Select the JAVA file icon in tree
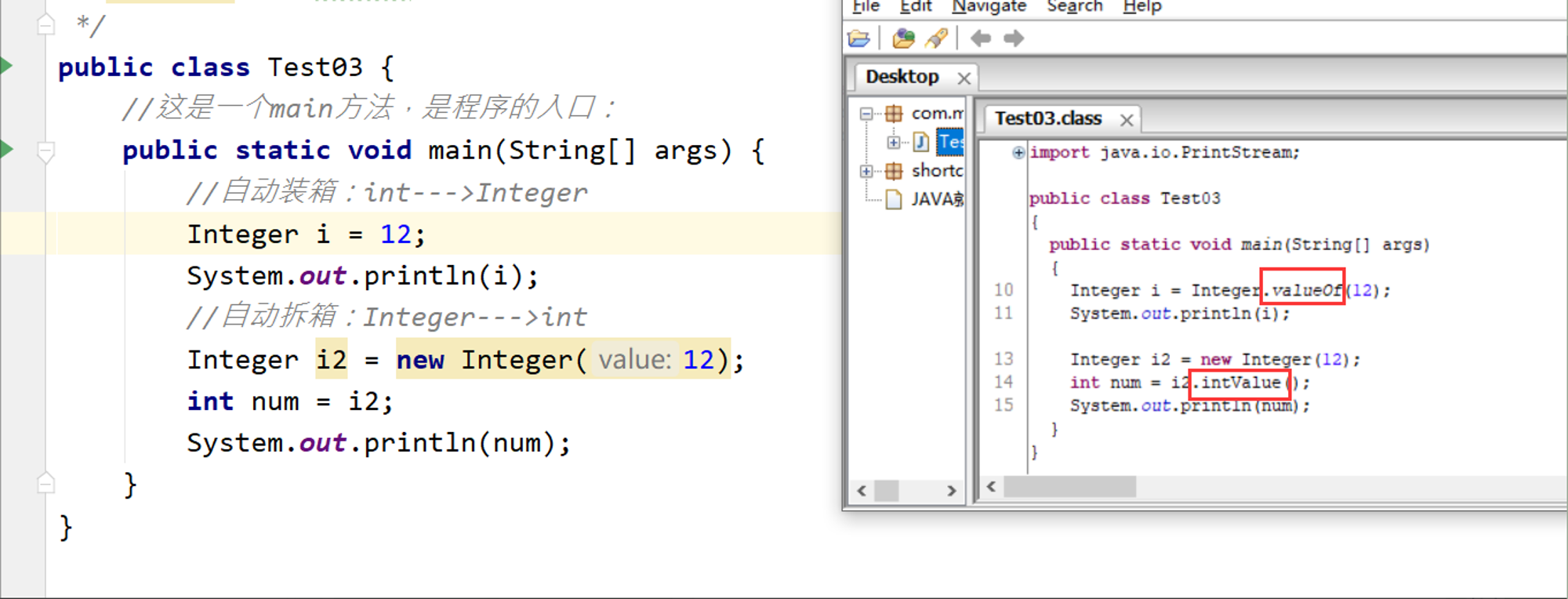Image resolution: width=1568 pixels, height=599 pixels. [894, 199]
